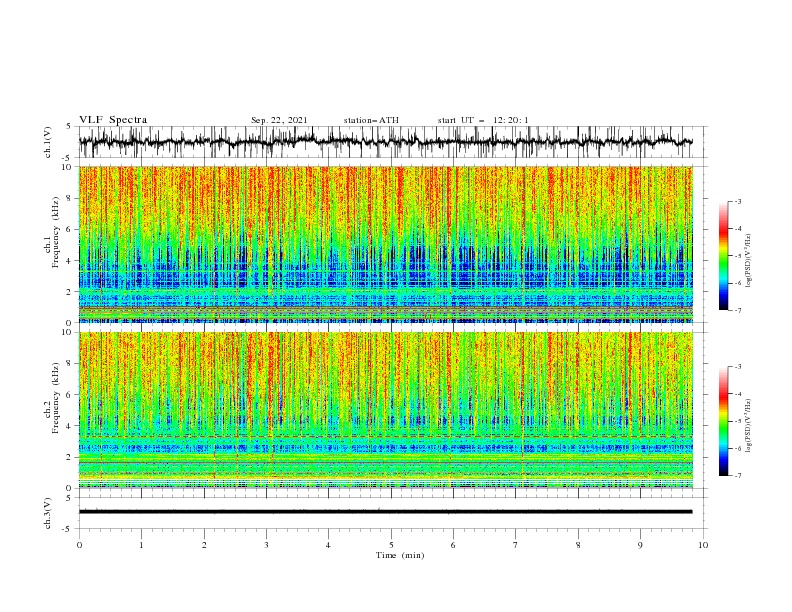Click time axis tick label "6"
792x612 pixels.
453,545
